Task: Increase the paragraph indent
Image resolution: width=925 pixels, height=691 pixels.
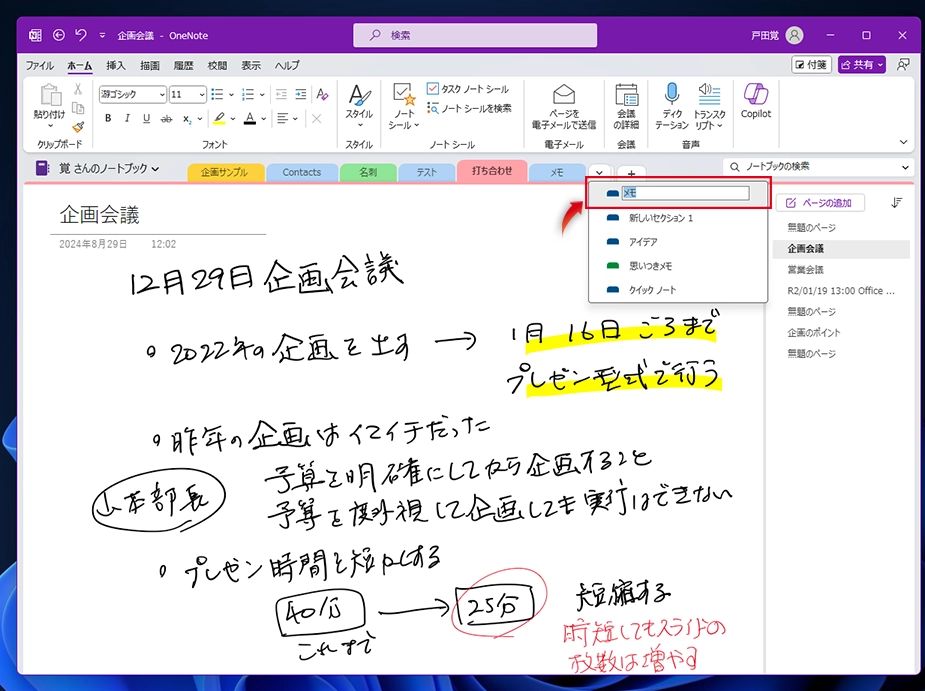Action: click(301, 94)
